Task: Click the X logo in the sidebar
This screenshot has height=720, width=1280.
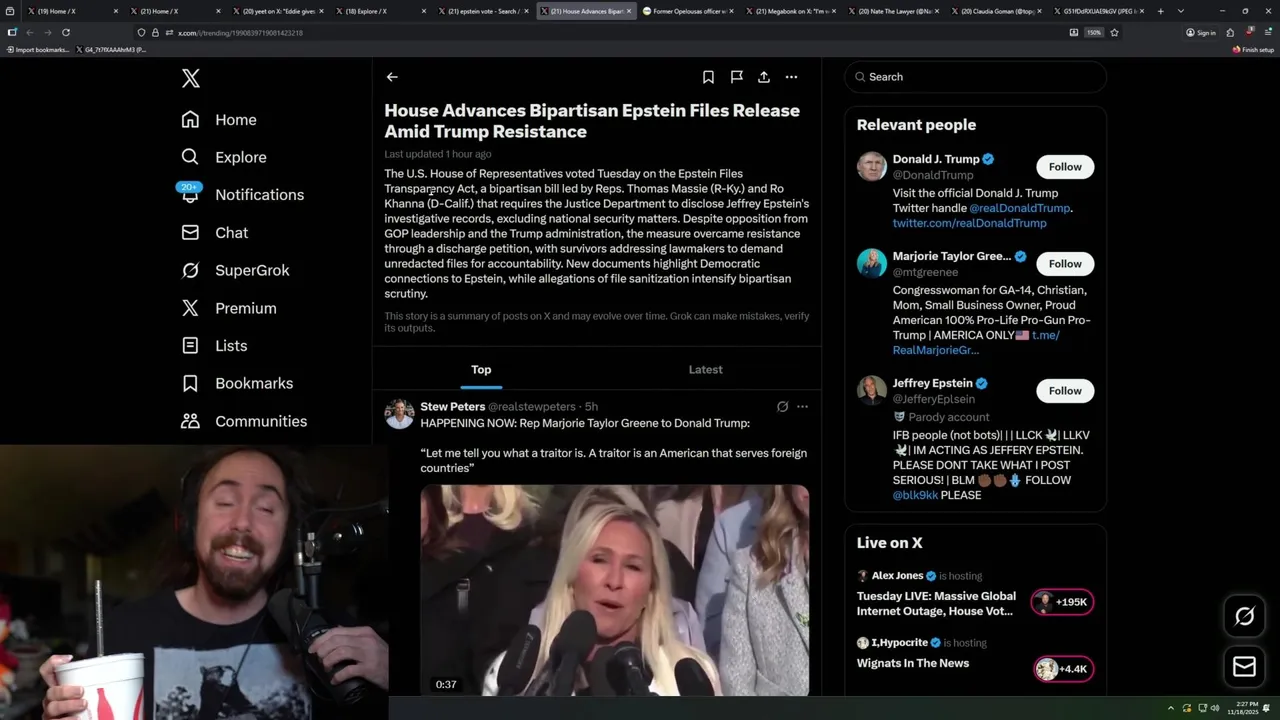Action: 191,78
